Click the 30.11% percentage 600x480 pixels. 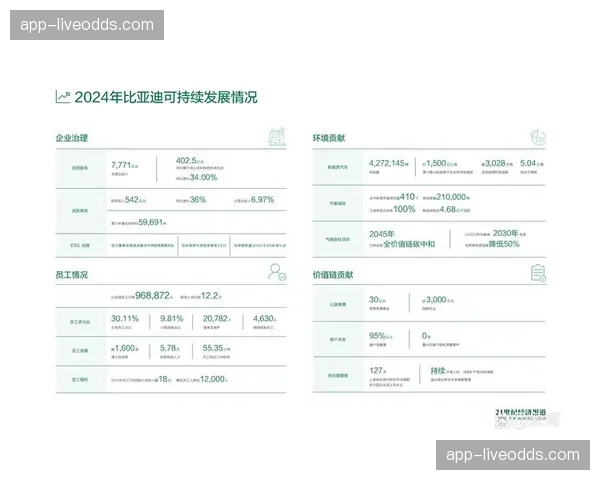point(125,318)
